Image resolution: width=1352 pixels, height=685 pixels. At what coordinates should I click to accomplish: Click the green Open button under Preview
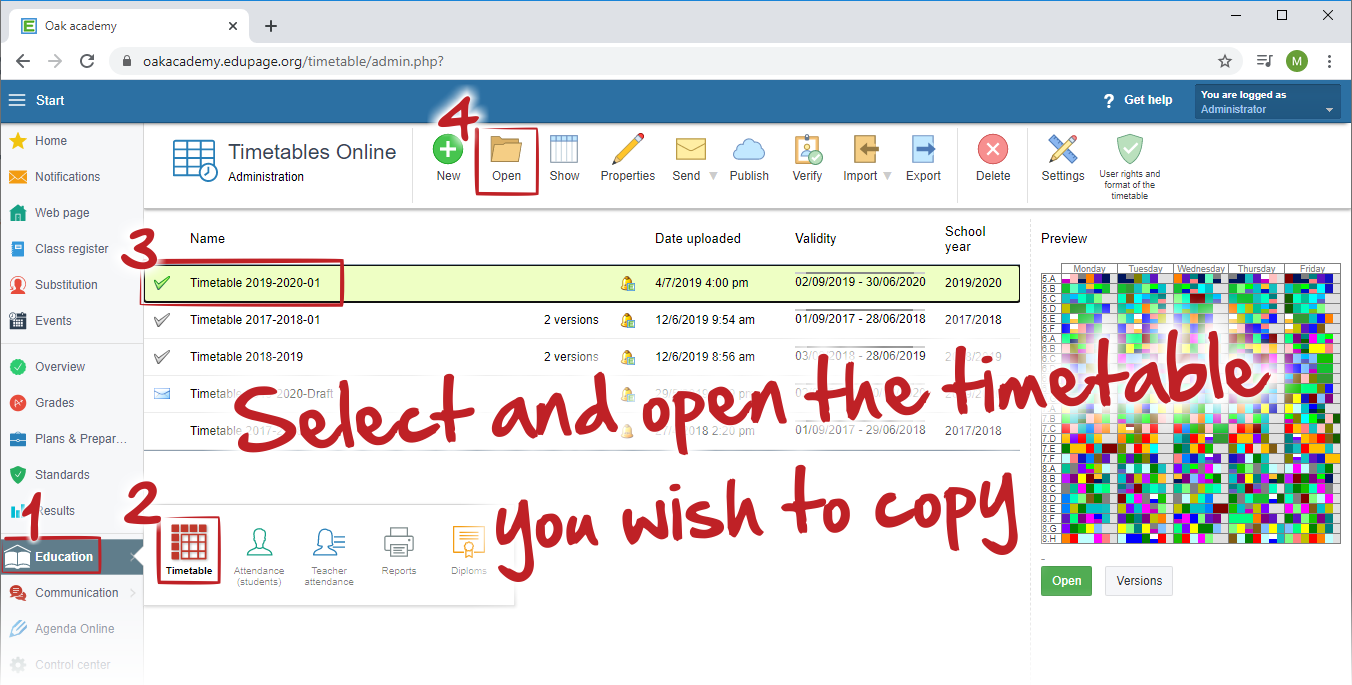(x=1066, y=581)
